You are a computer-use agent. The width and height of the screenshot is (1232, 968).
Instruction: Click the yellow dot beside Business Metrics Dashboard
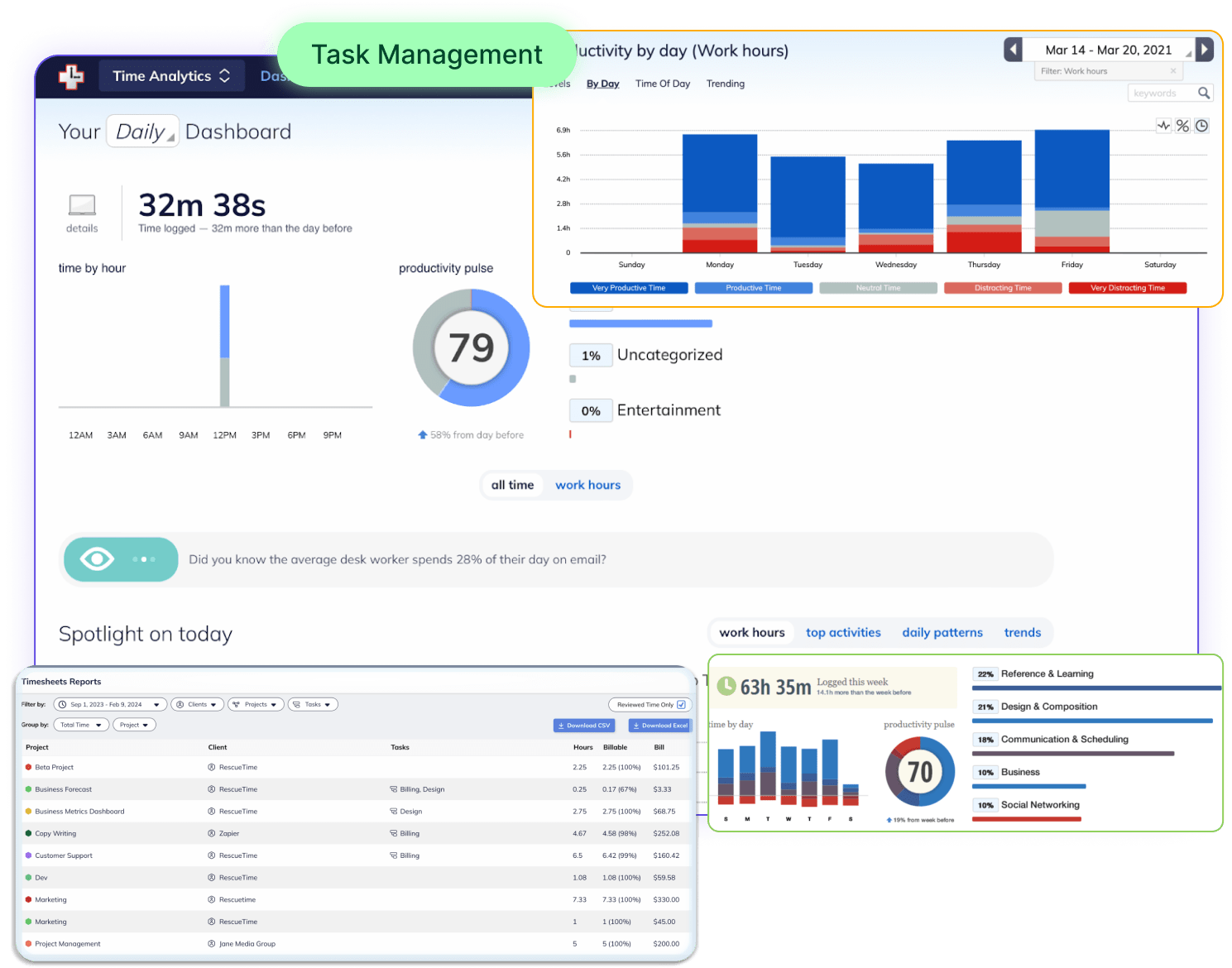point(29,811)
